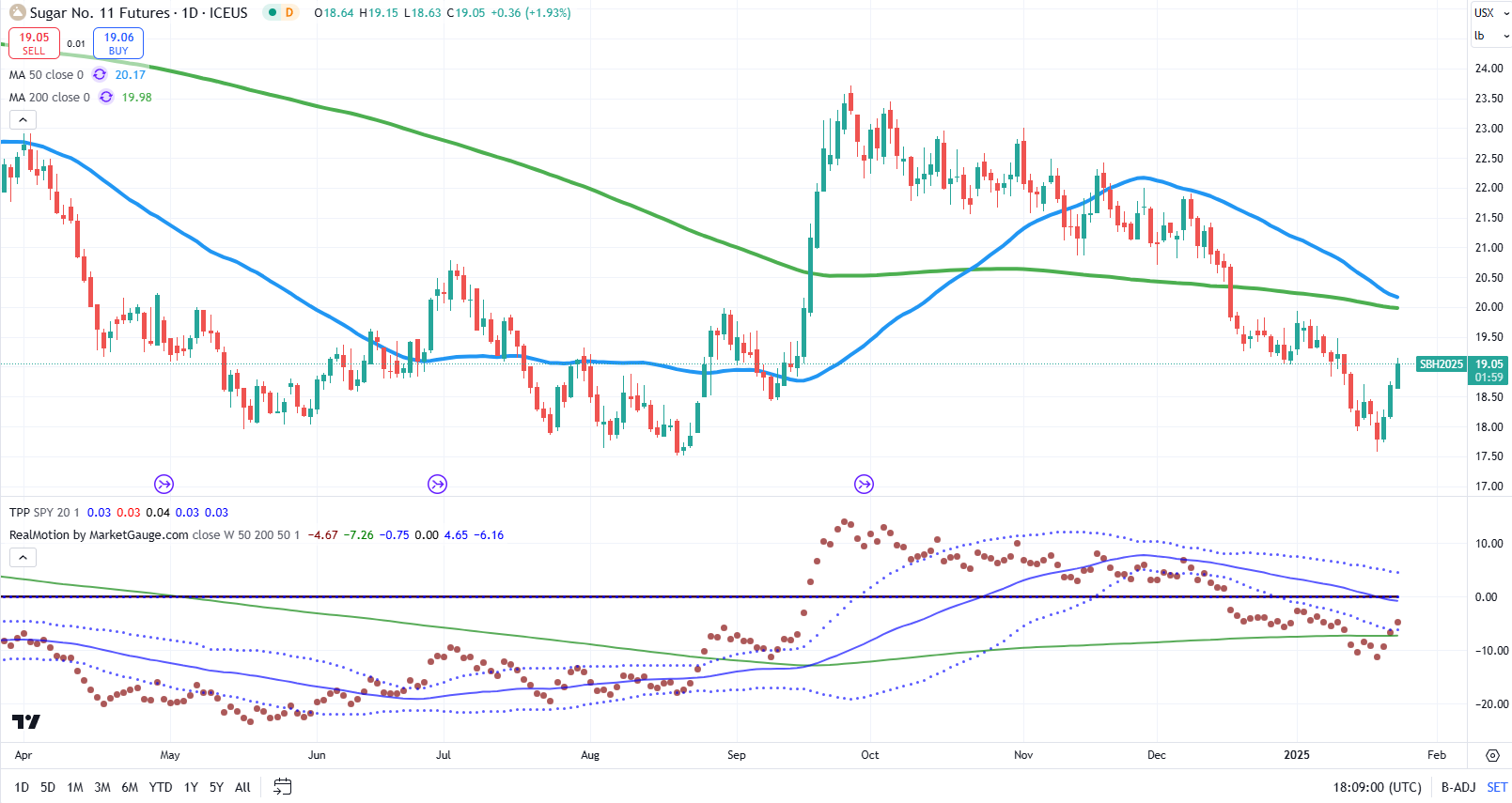Click the Sugar No. 11 Futures symbol logo

click(18, 12)
